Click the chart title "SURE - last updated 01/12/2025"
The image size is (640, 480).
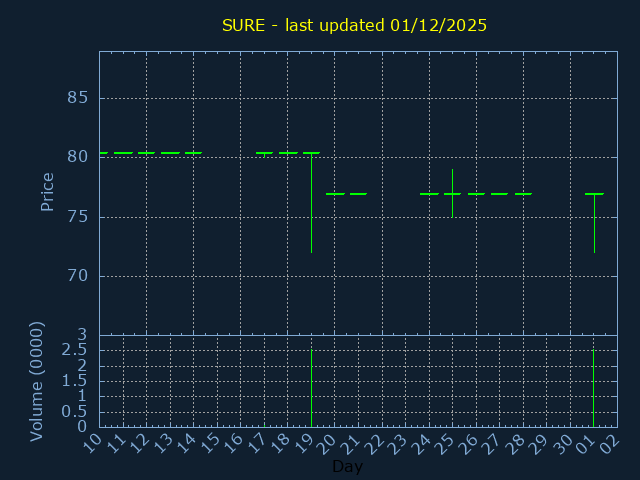coord(354,25)
